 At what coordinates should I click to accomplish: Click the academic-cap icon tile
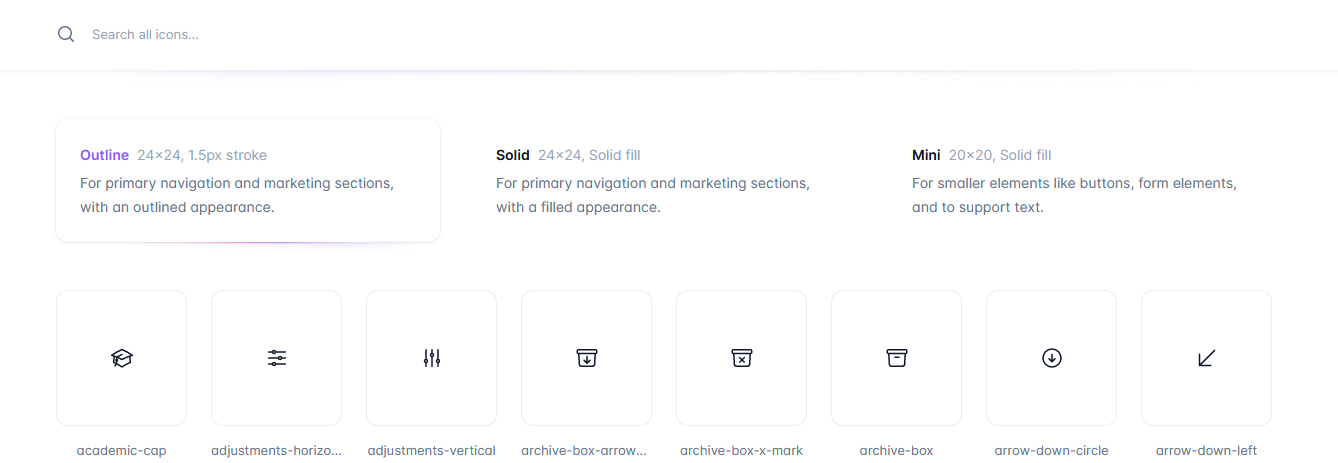(121, 358)
